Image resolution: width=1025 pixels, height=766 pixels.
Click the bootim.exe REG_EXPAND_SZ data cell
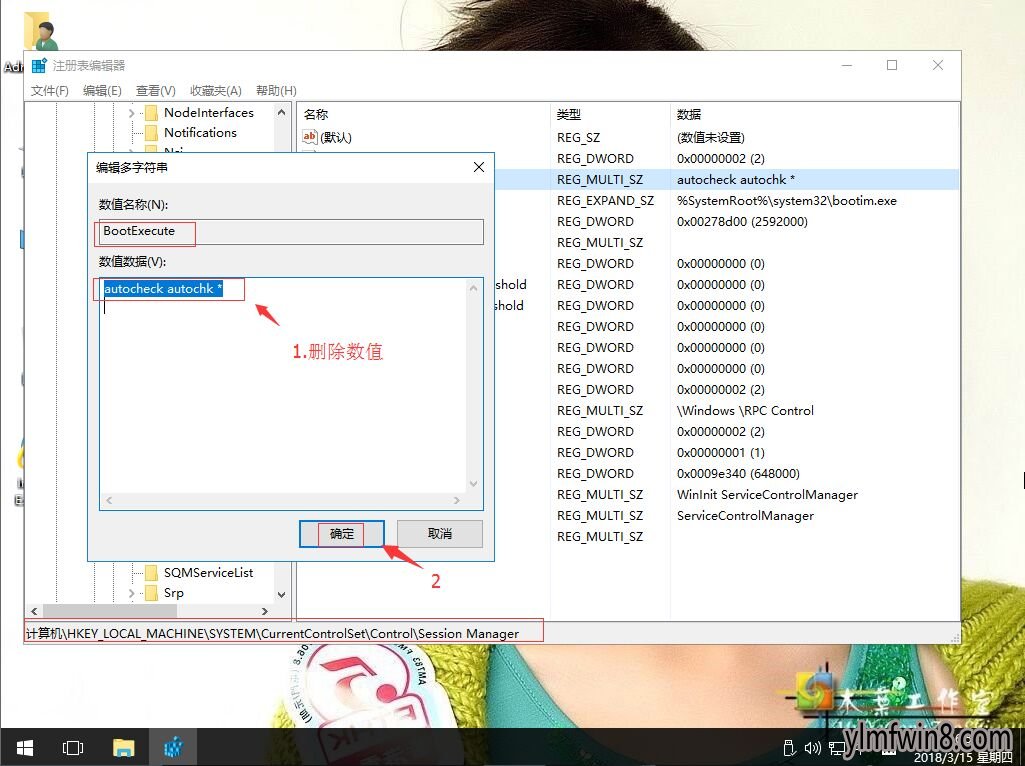click(x=786, y=201)
